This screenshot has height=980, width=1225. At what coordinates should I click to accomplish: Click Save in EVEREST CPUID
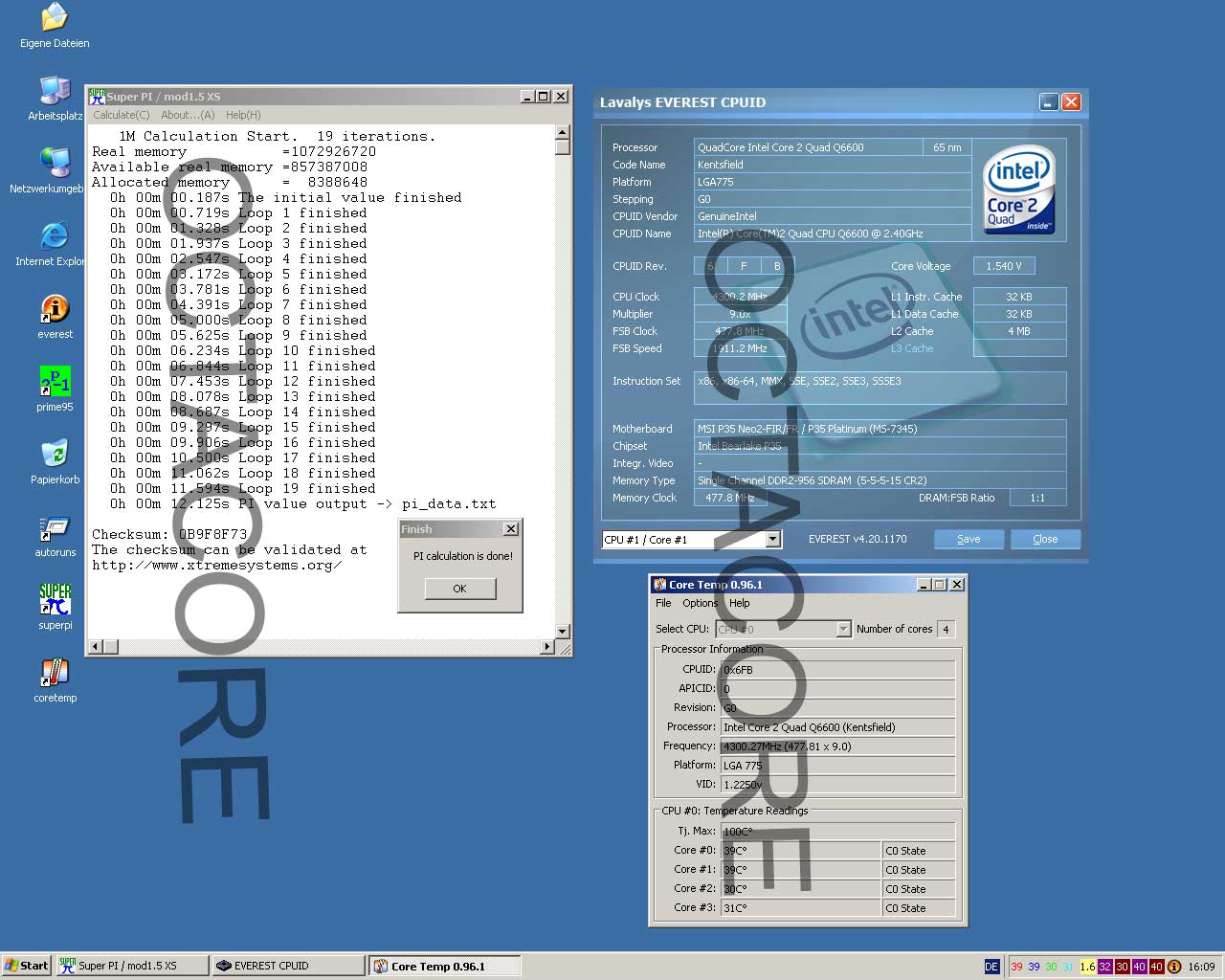pyautogui.click(x=969, y=539)
